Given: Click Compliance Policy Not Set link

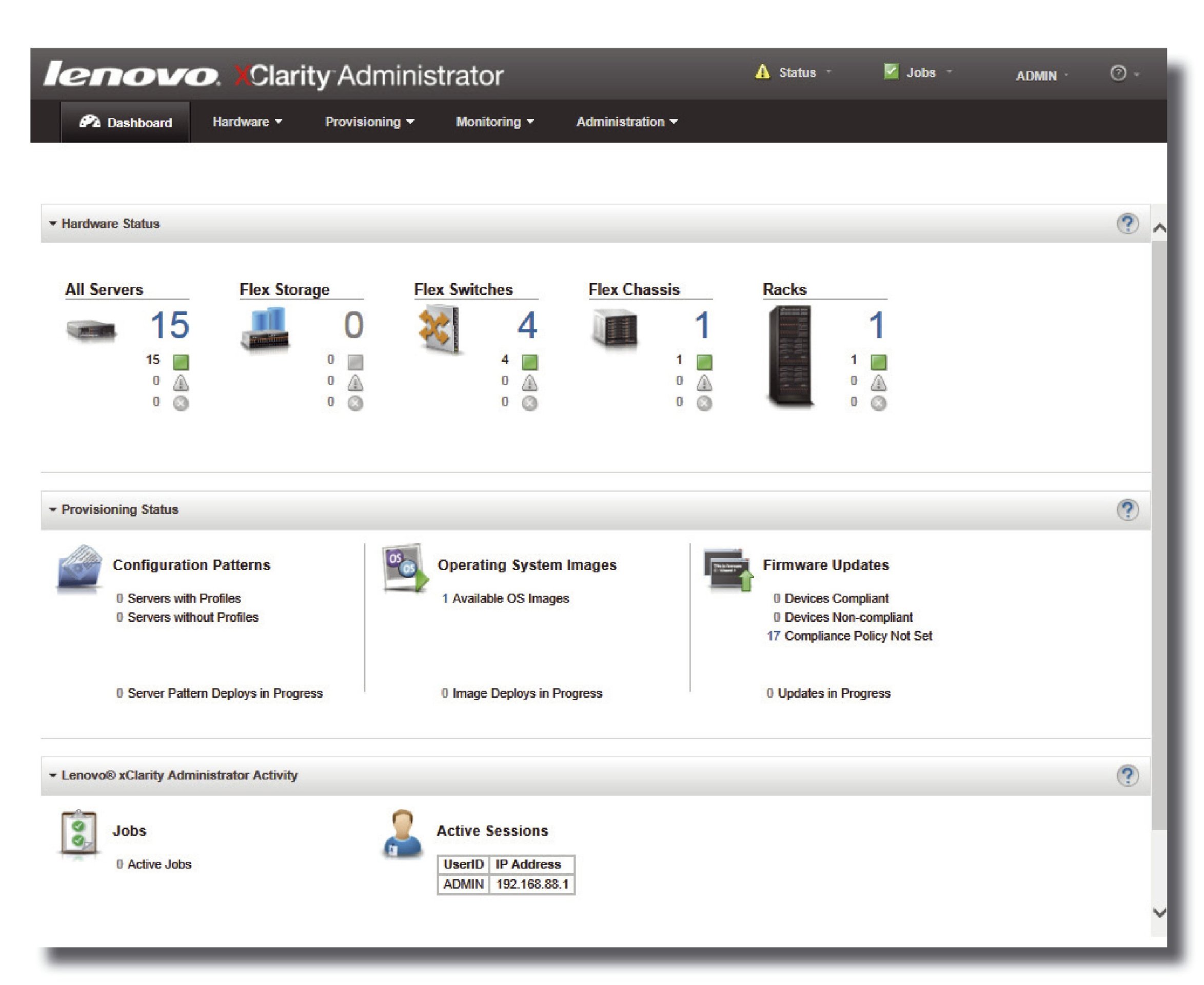Looking at the screenshot, I should coord(850,636).
